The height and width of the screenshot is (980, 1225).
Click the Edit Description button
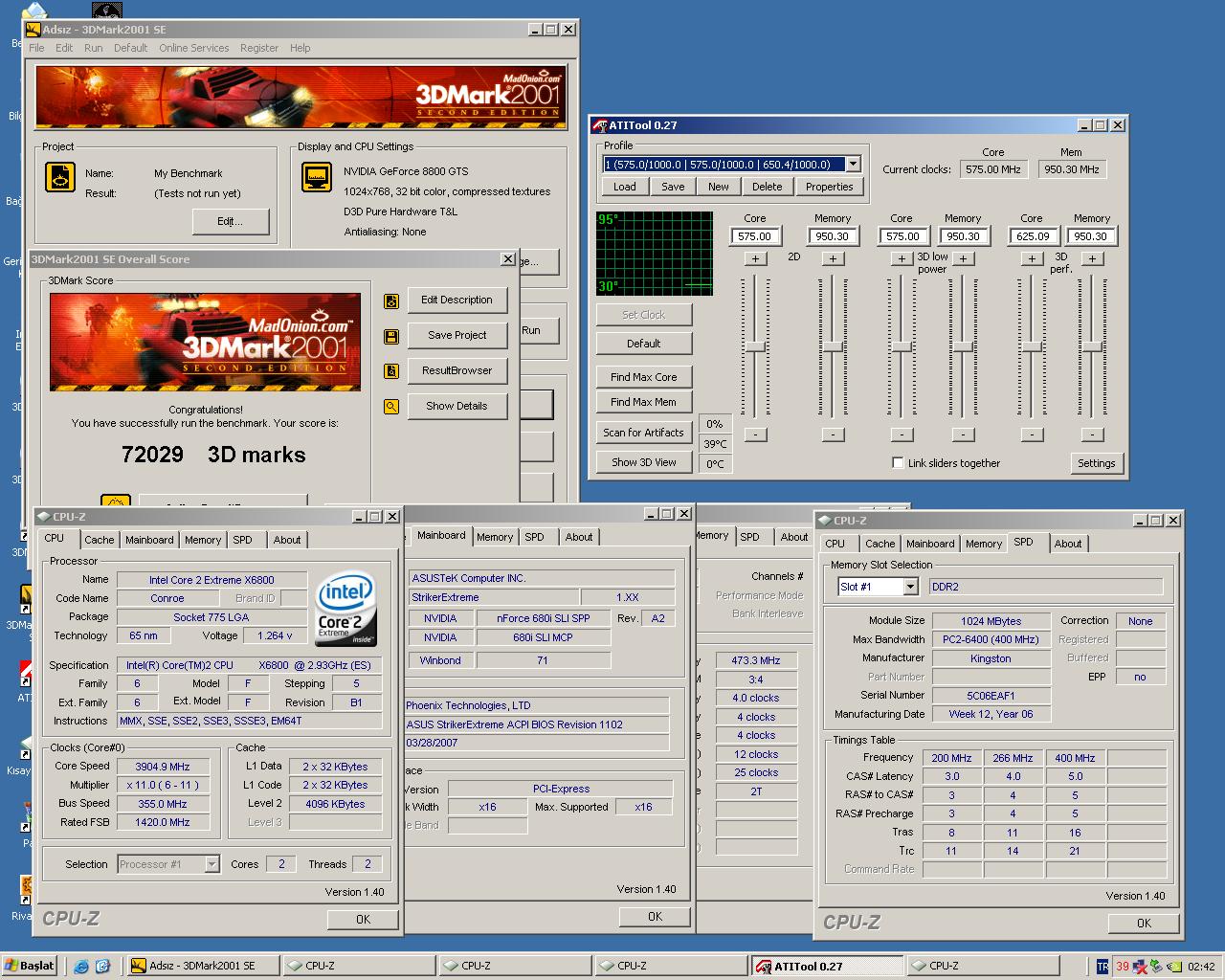click(457, 301)
